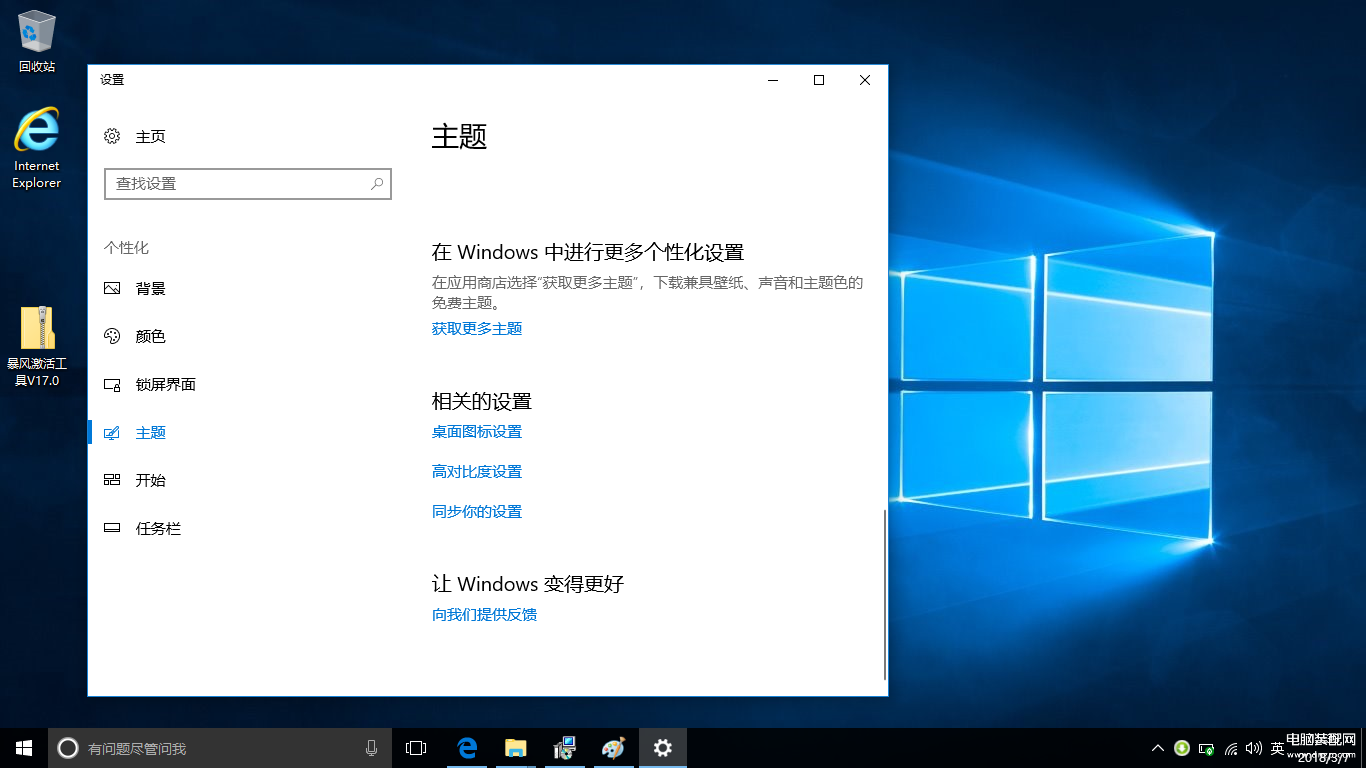1366x768 pixels.
Task: Open the green download tray icon
Action: click(1182, 748)
